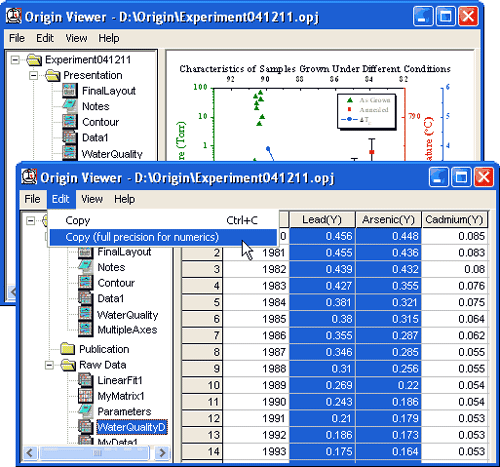Click Cadmium cell value 0.064
The height and width of the screenshot is (467, 500).
pos(455,319)
